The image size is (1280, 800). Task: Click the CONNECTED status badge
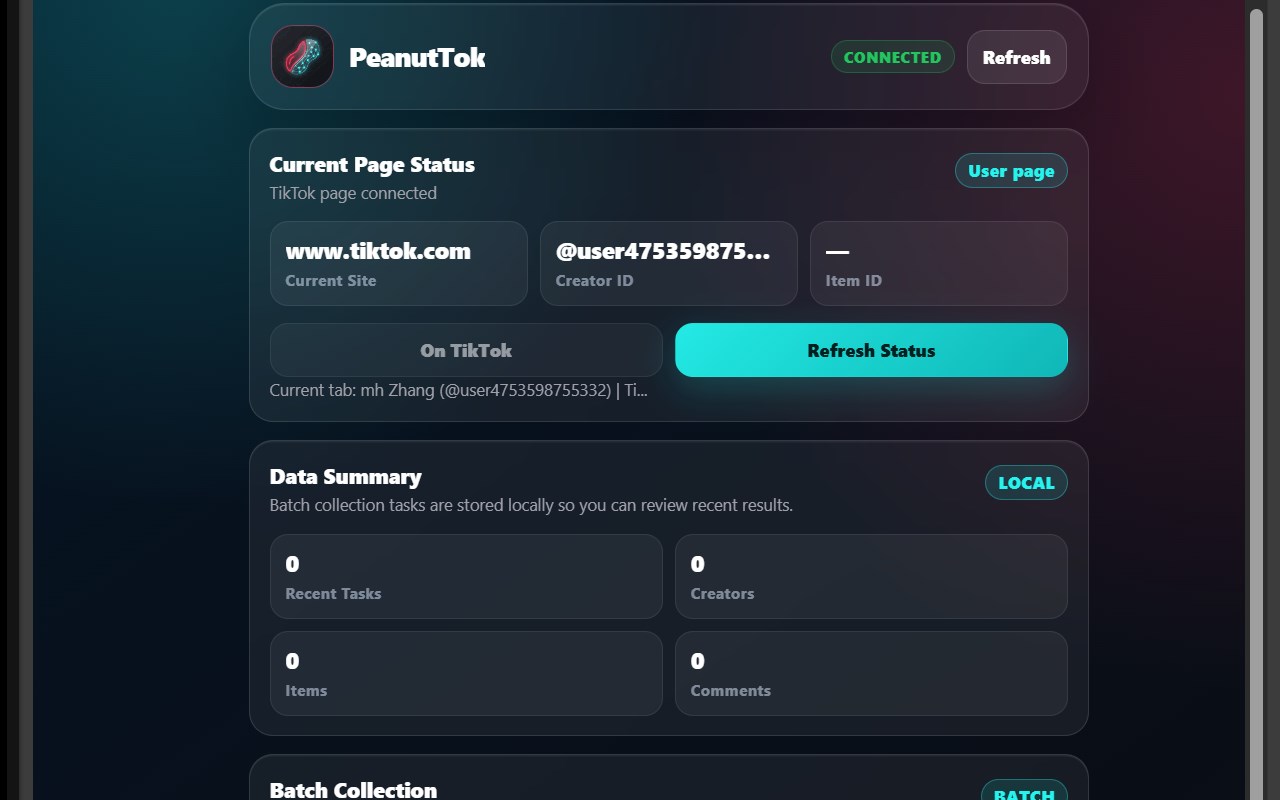892,57
